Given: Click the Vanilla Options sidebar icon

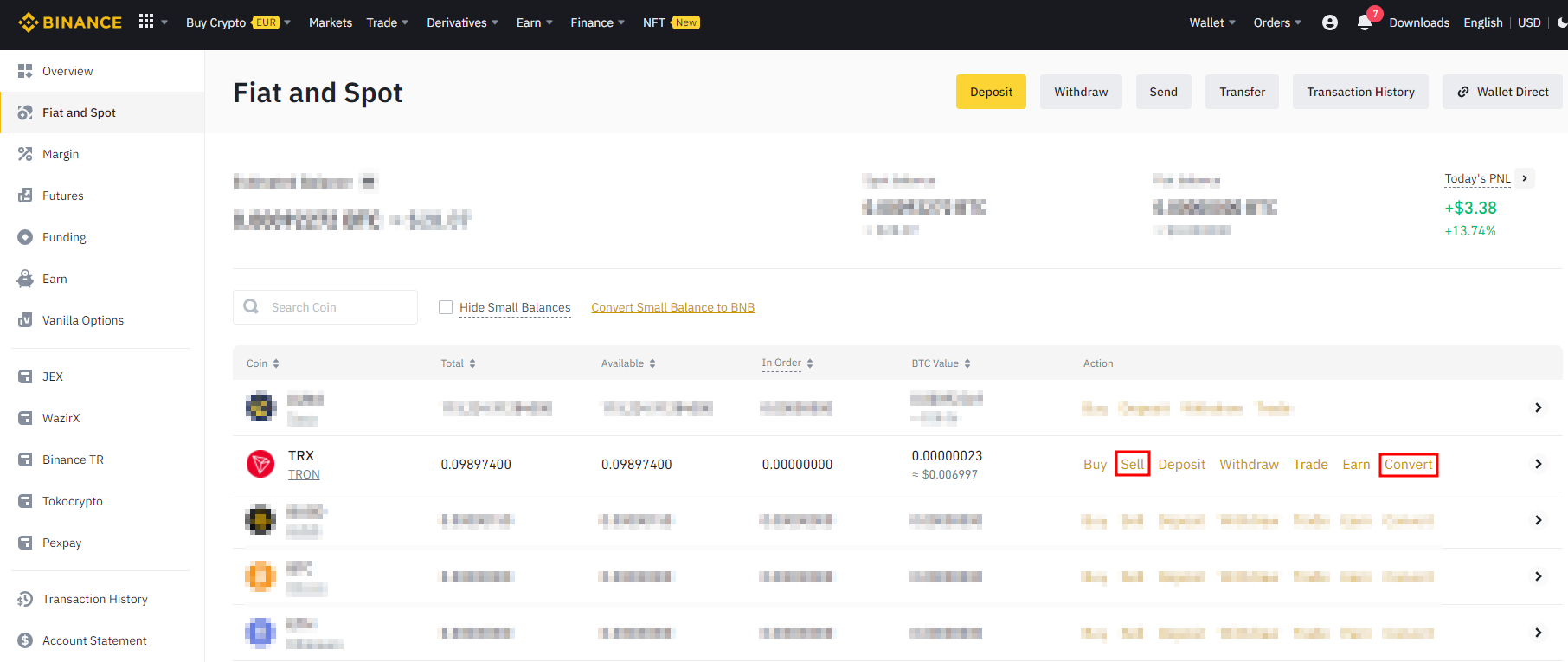Looking at the screenshot, I should pos(25,320).
